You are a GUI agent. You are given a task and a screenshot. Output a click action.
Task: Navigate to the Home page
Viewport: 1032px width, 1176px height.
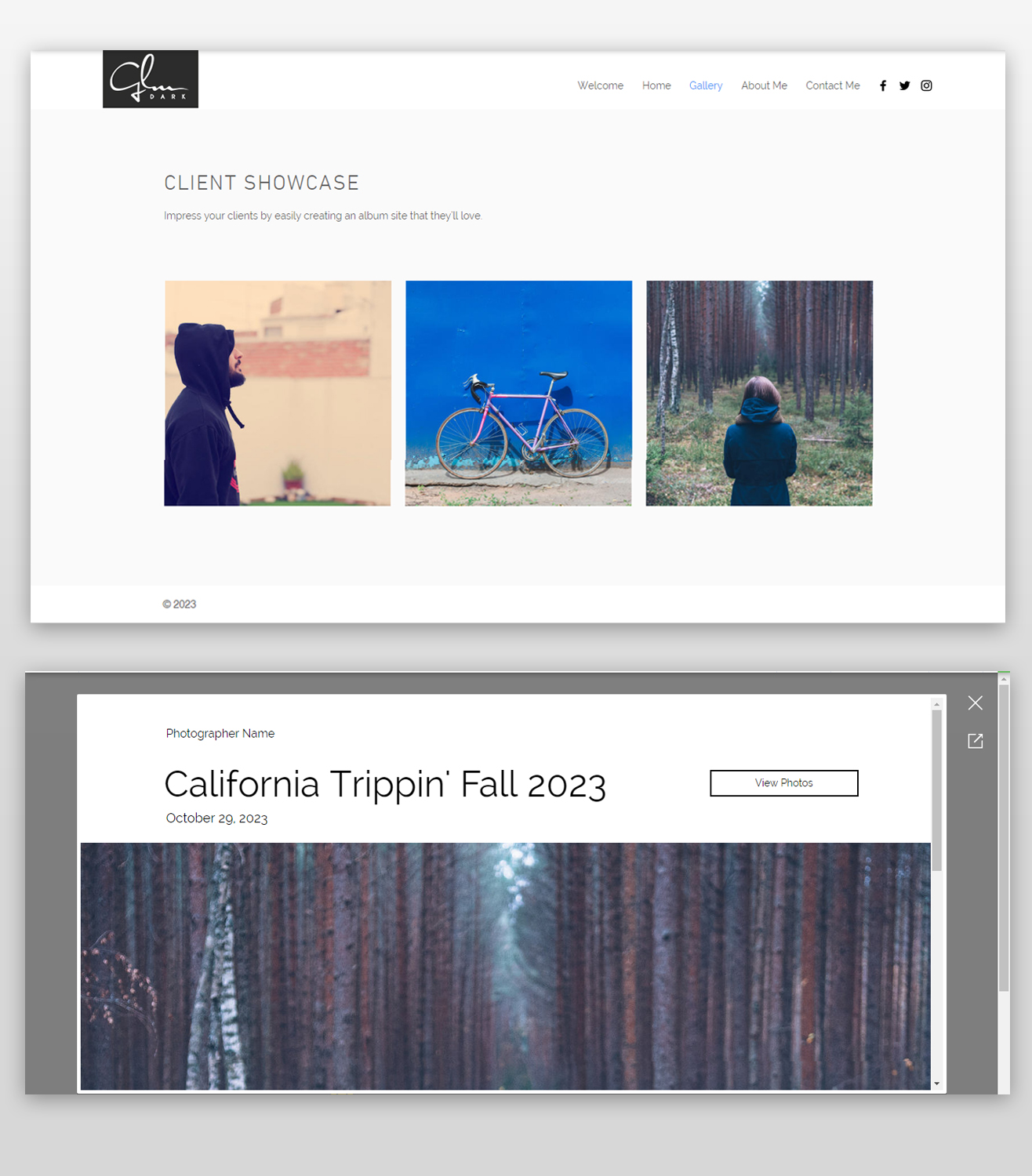(x=656, y=85)
